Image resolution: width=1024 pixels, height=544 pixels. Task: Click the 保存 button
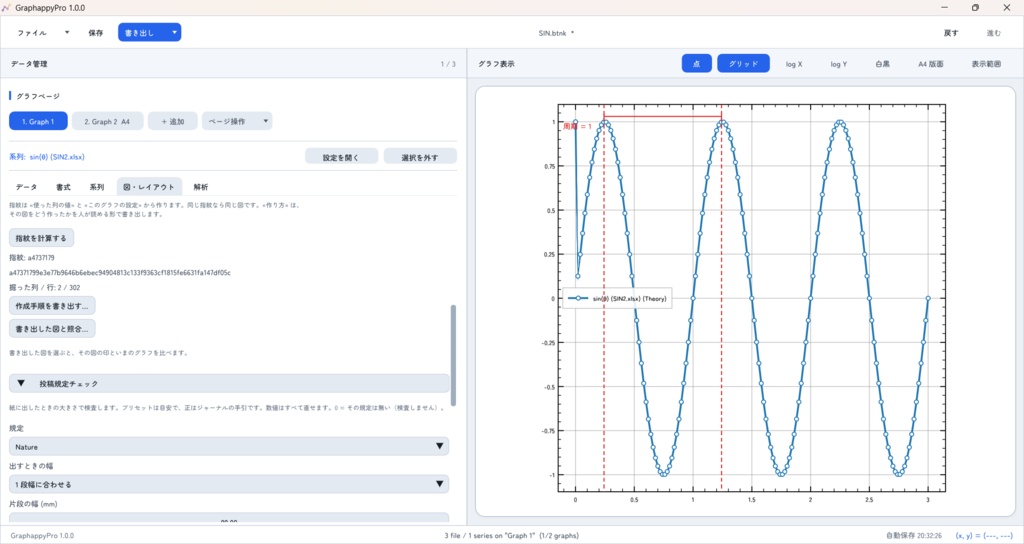click(96, 33)
